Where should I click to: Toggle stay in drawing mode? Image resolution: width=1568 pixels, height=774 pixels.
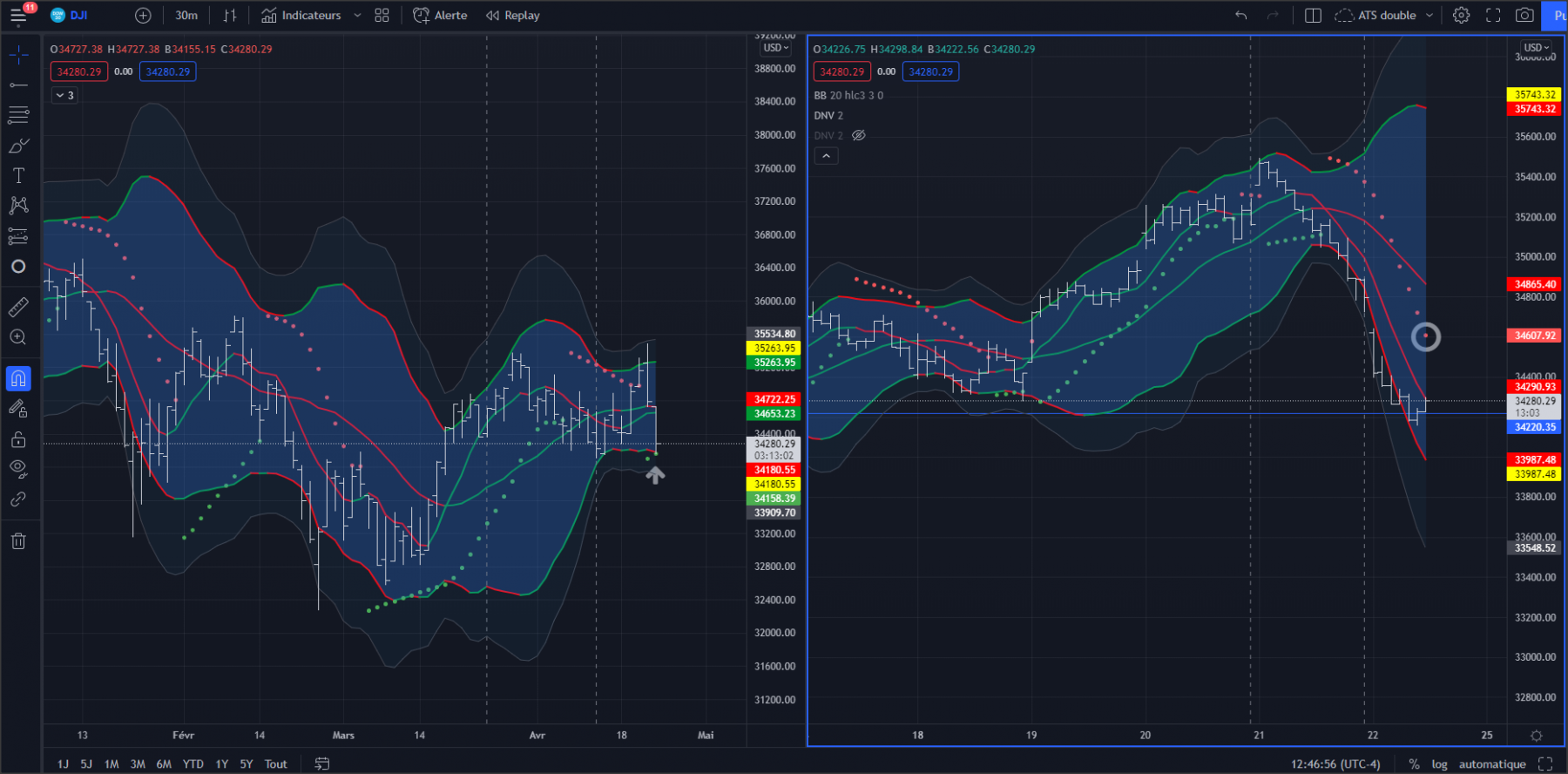click(18, 408)
